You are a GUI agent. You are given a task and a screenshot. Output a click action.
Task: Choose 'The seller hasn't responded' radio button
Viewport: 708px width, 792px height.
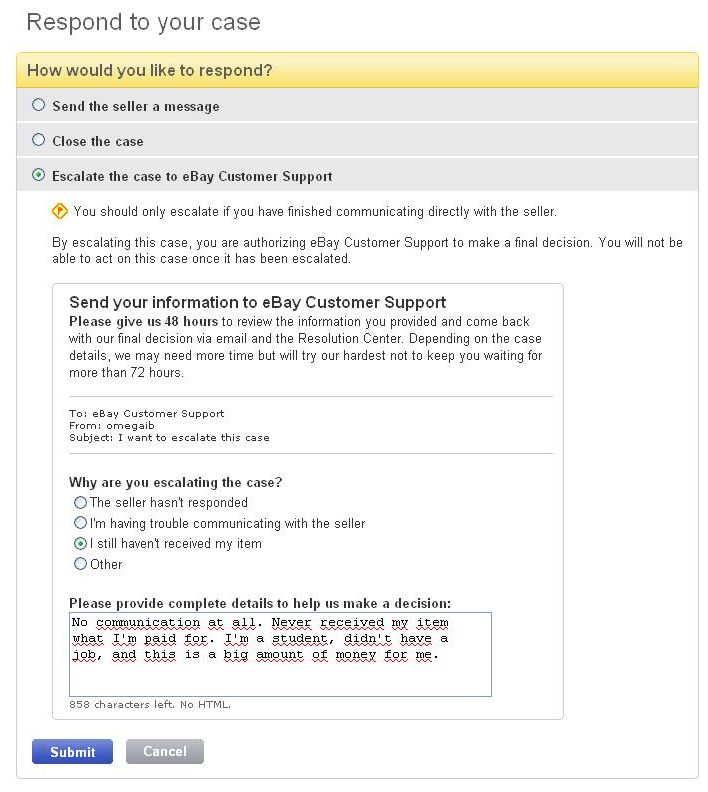coord(81,502)
